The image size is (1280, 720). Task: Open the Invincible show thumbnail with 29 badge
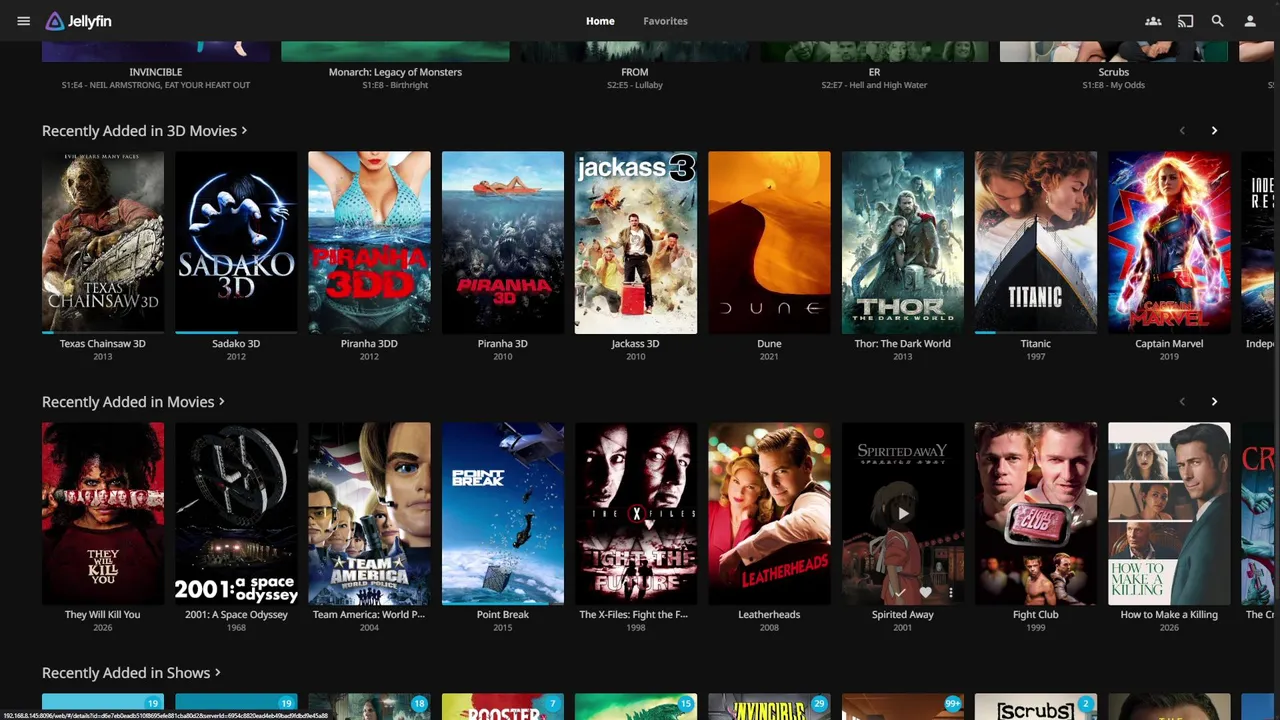point(769,706)
